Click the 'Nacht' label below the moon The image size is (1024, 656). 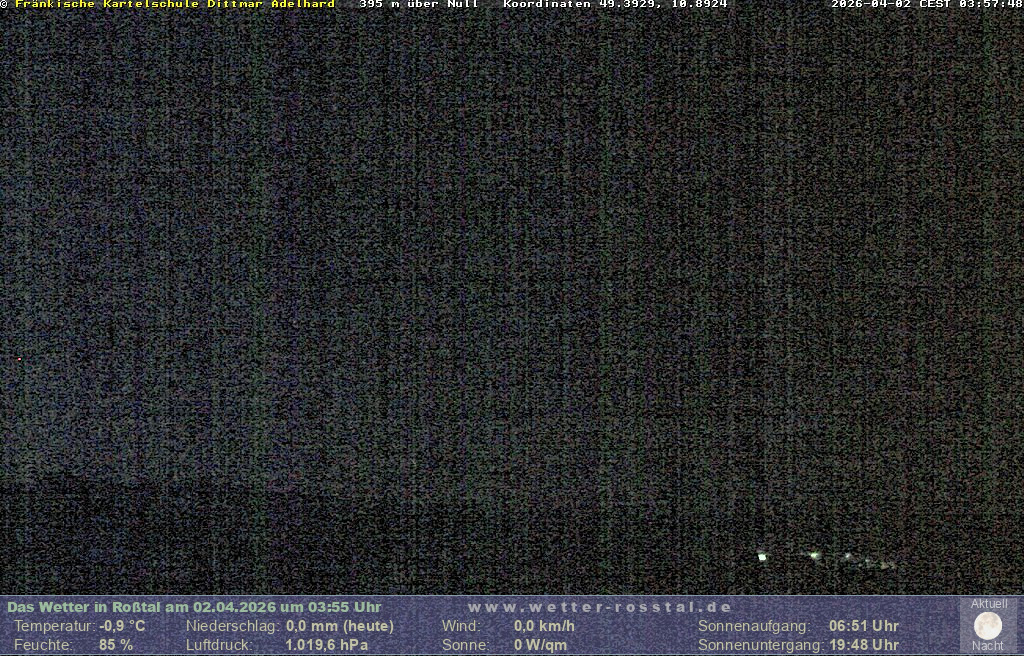click(x=988, y=646)
